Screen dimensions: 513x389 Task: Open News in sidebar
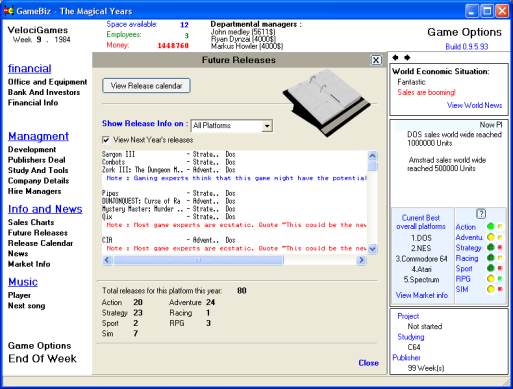coord(18,254)
